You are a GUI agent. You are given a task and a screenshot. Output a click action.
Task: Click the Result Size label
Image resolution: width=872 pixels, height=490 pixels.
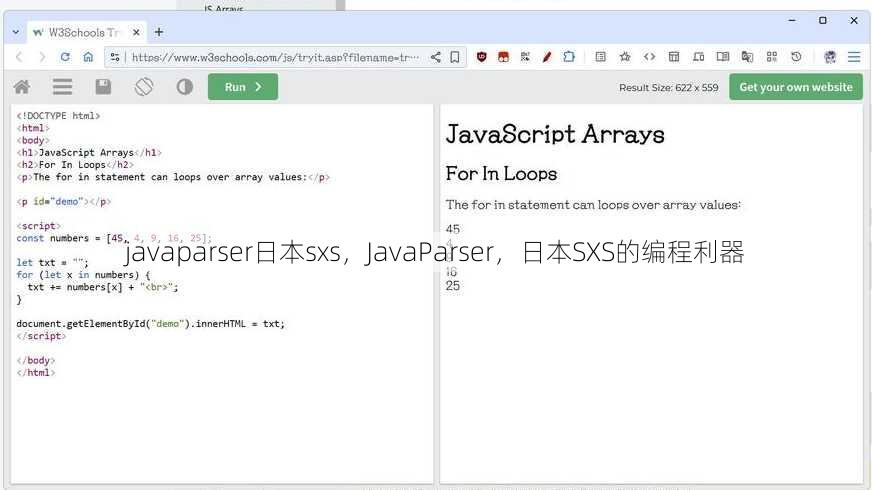(668, 87)
